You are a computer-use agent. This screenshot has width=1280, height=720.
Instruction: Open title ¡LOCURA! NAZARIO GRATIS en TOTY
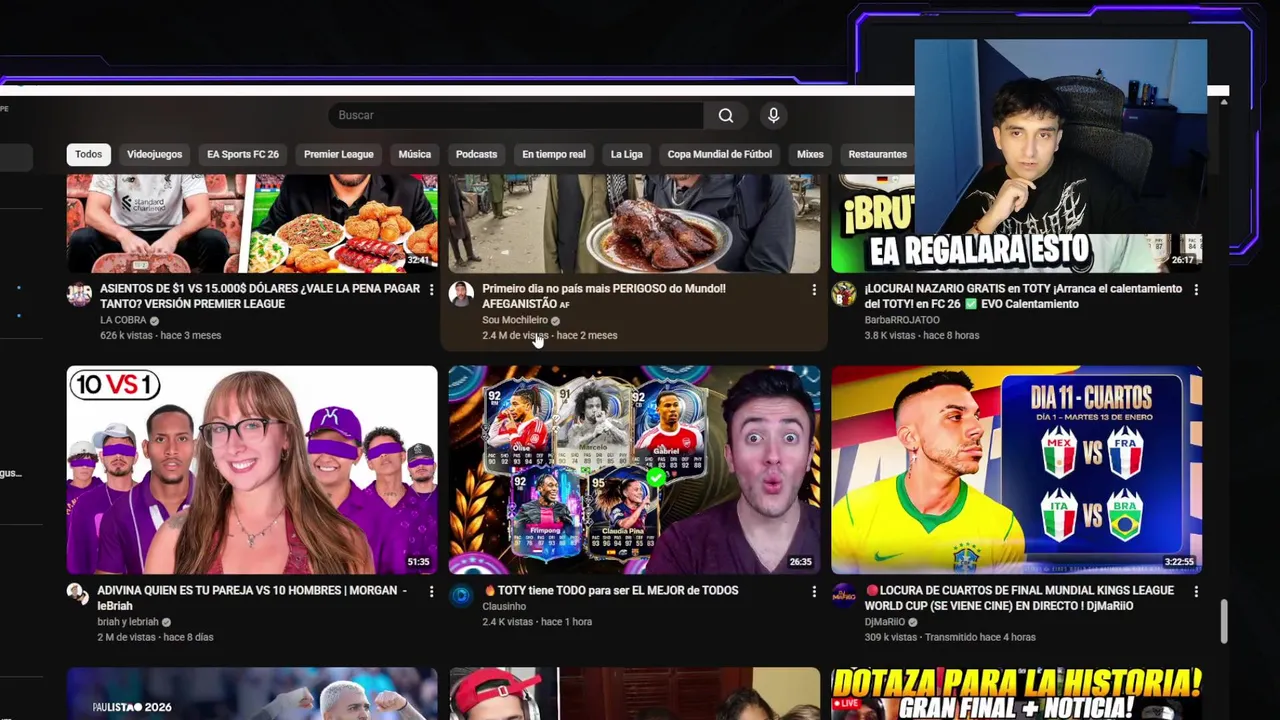pyautogui.click(x=1023, y=296)
